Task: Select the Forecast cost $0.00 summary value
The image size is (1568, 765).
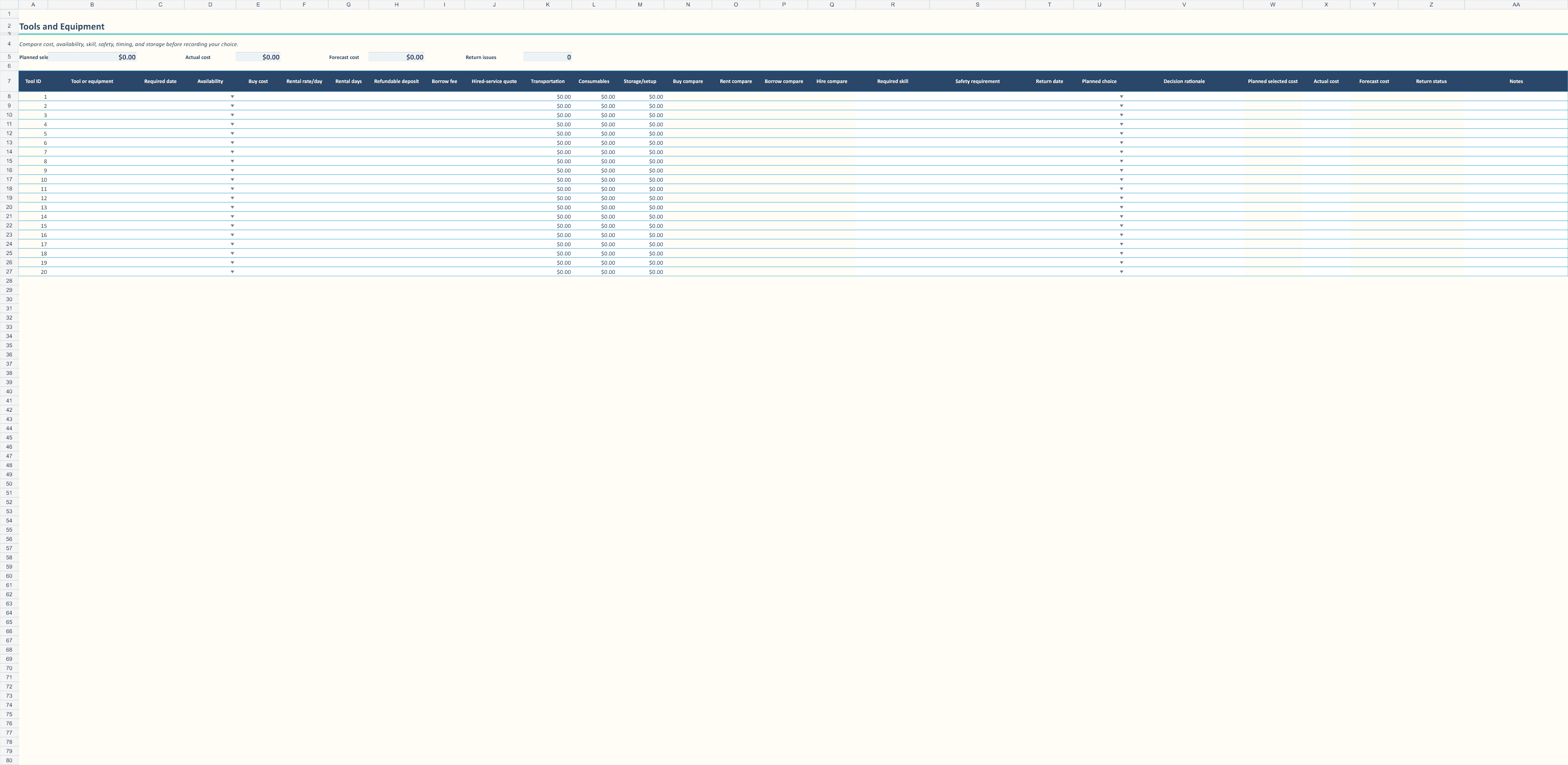Action: point(396,57)
